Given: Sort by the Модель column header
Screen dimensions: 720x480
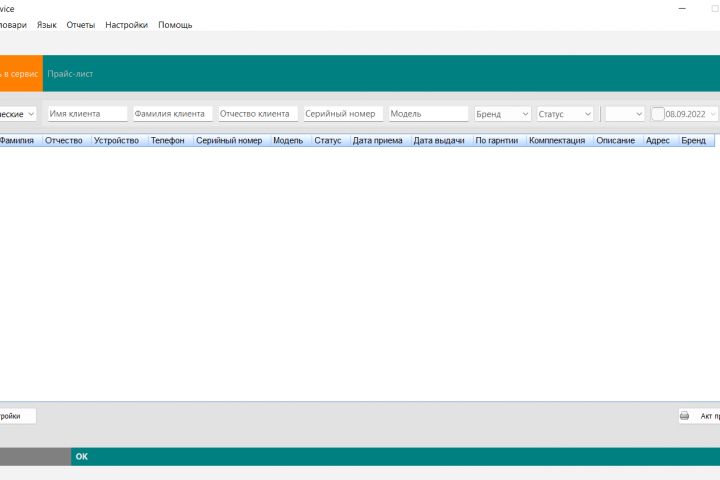Looking at the screenshot, I should click(291, 141).
